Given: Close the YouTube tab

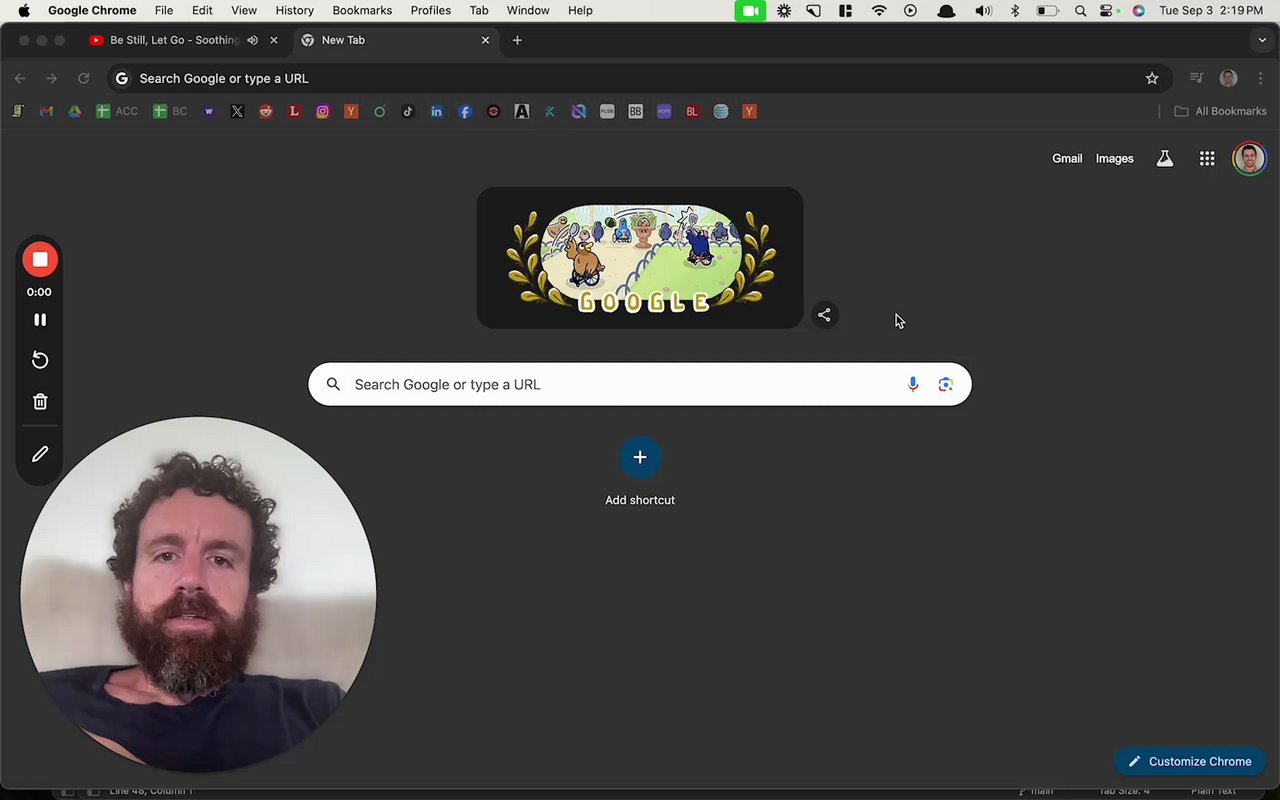Looking at the screenshot, I should click(x=274, y=40).
